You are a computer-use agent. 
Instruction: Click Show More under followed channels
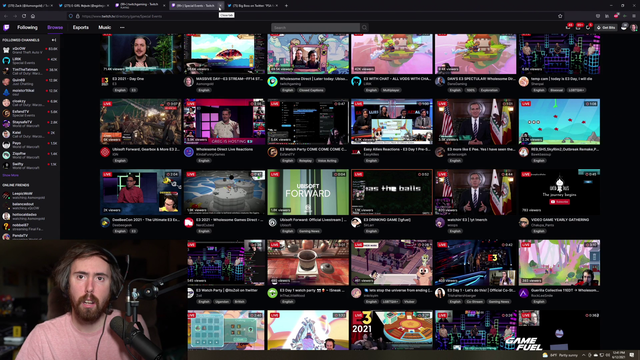(11, 175)
